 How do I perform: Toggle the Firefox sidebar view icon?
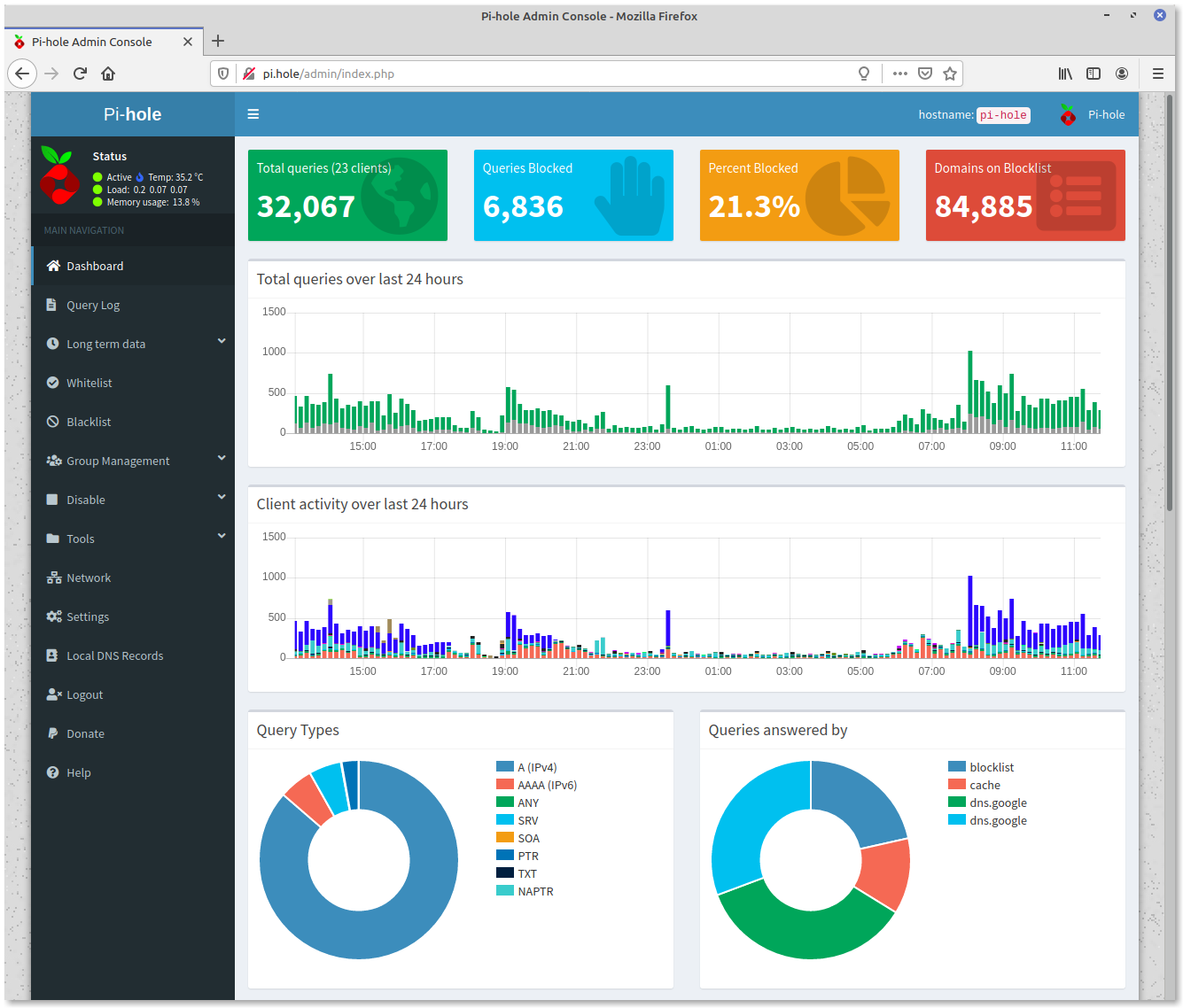(1093, 74)
